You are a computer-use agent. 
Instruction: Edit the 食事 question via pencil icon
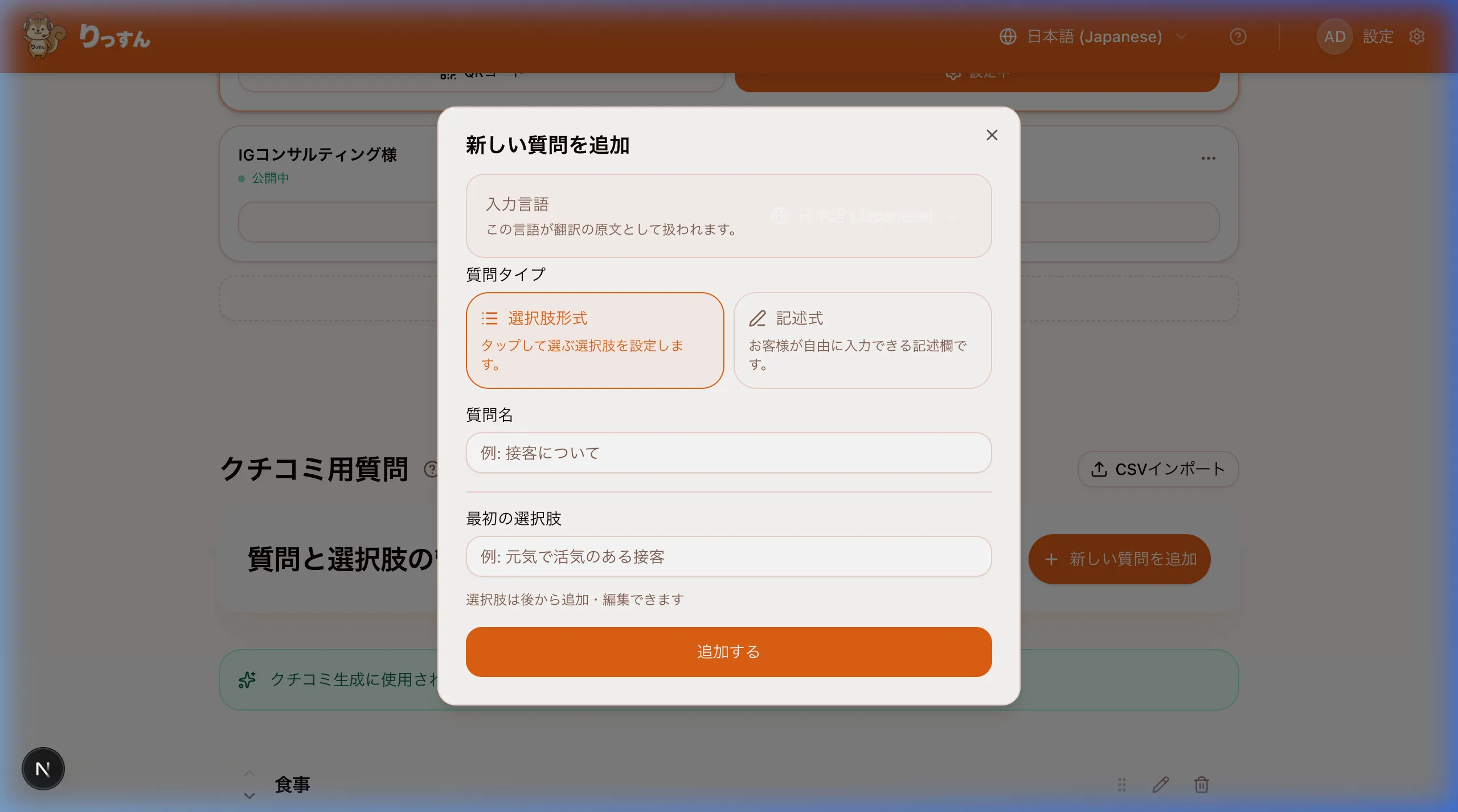click(x=1161, y=785)
